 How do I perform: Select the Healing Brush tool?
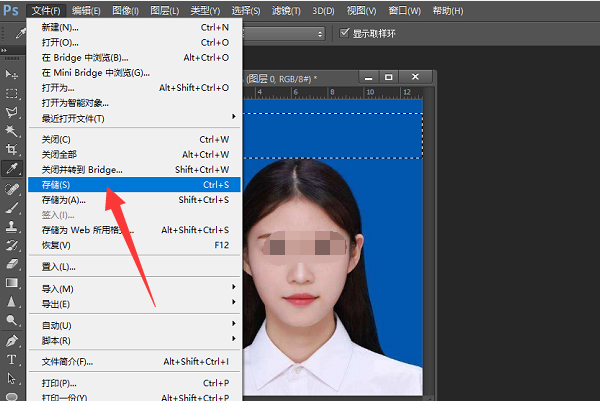click(x=11, y=189)
